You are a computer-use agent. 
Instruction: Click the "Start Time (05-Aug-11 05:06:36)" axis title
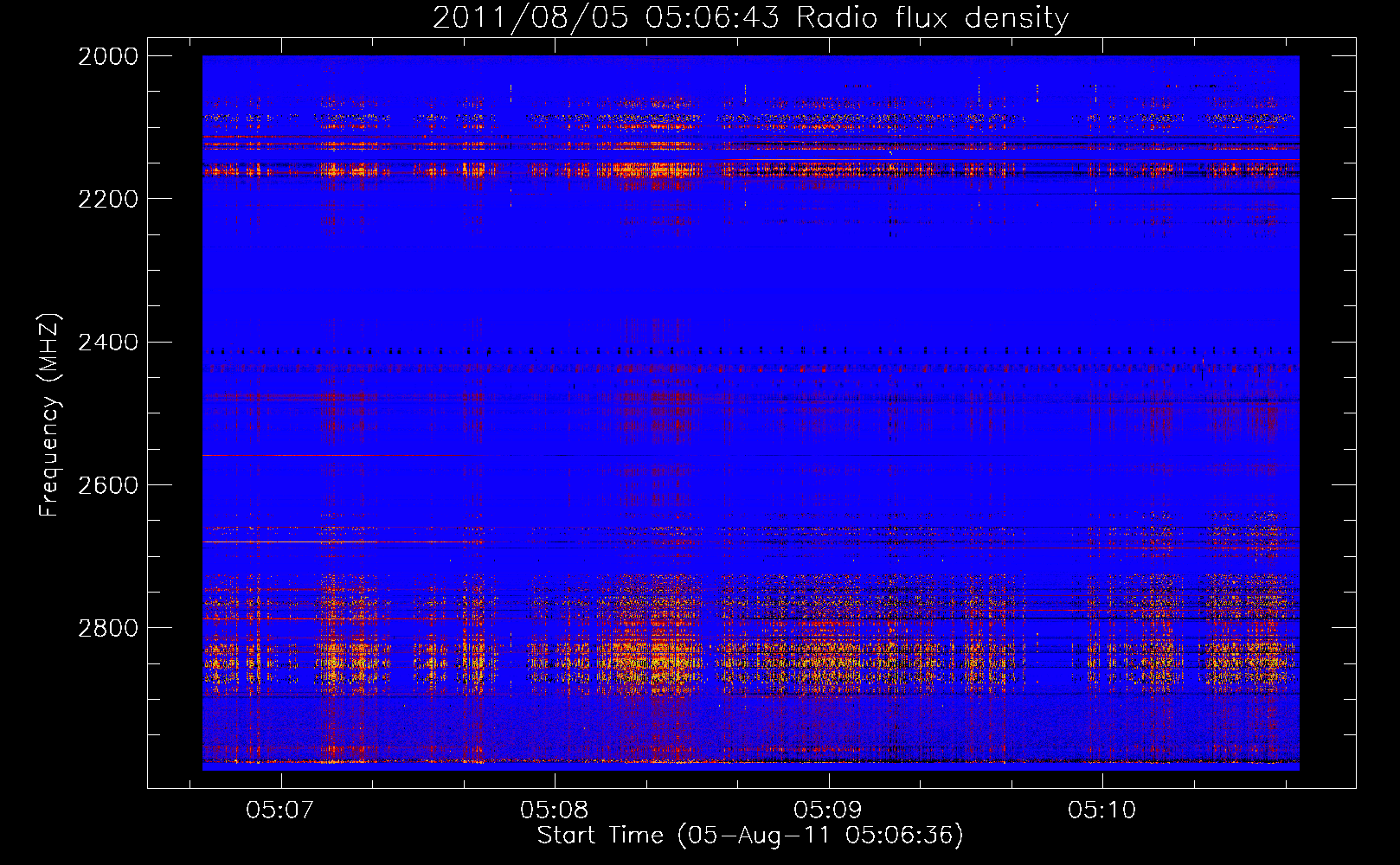point(750,836)
